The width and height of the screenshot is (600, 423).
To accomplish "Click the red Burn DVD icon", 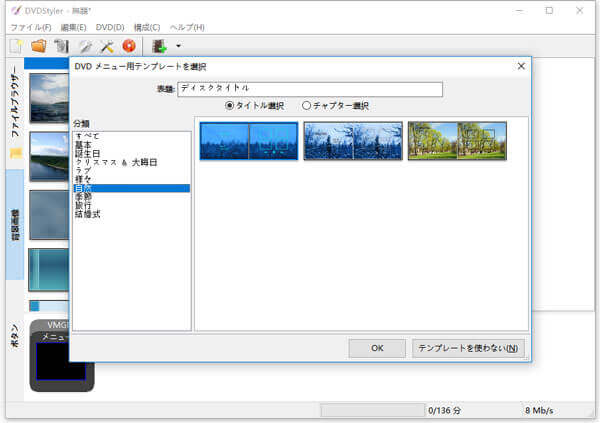I will 129,46.
